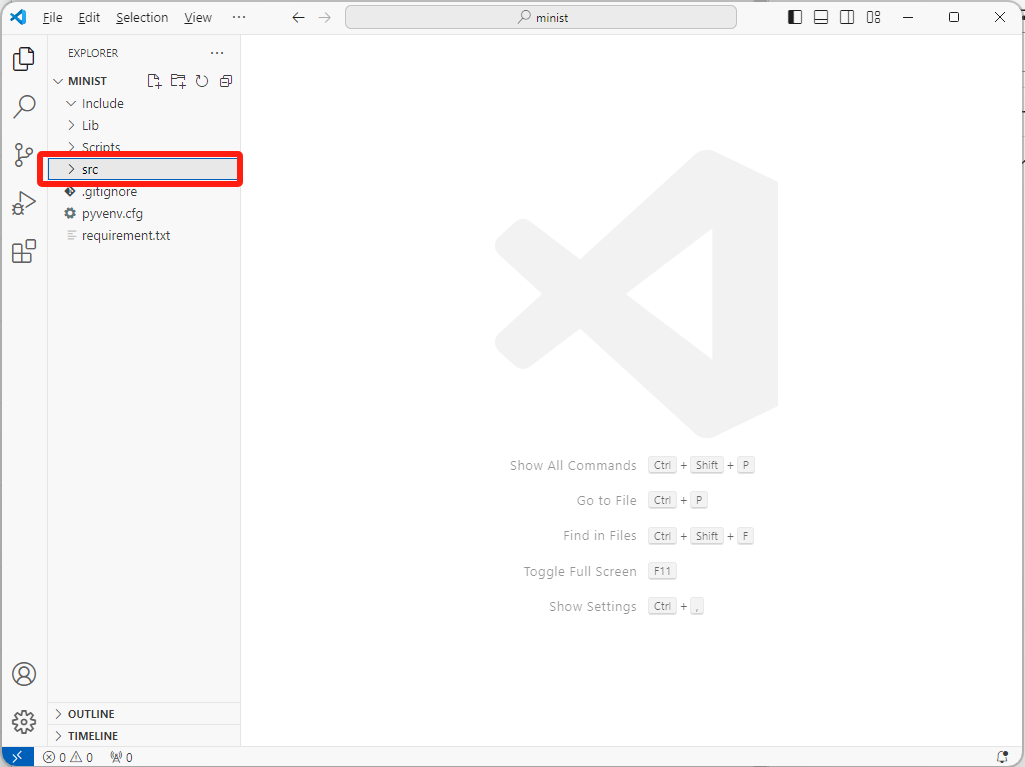This screenshot has height=767, width=1025.
Task: Maximize the VS Code window
Action: [954, 17]
